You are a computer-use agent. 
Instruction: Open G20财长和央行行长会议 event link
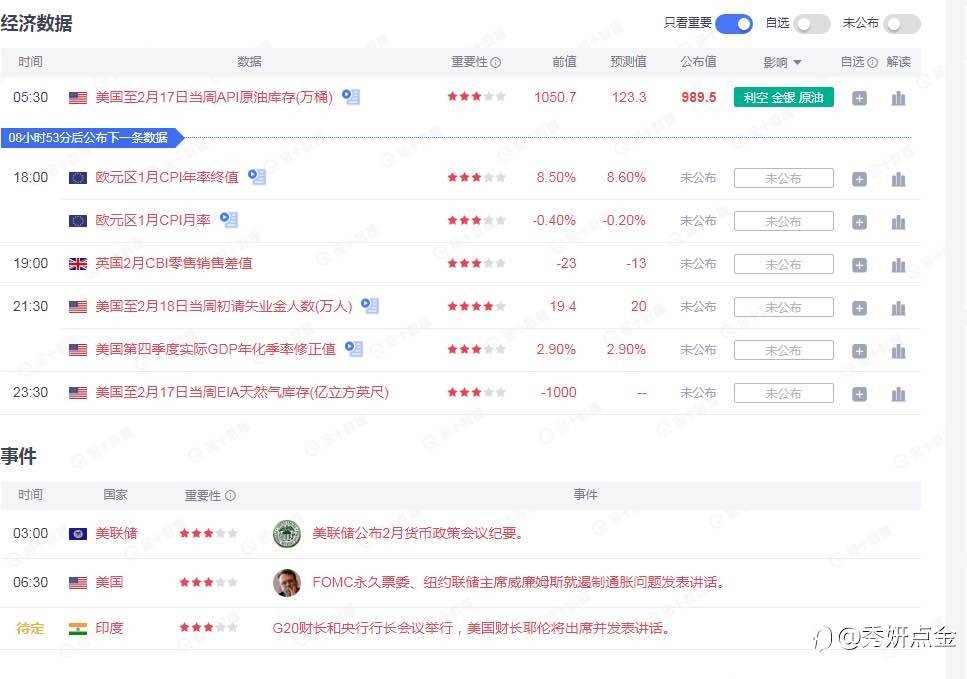coord(472,628)
